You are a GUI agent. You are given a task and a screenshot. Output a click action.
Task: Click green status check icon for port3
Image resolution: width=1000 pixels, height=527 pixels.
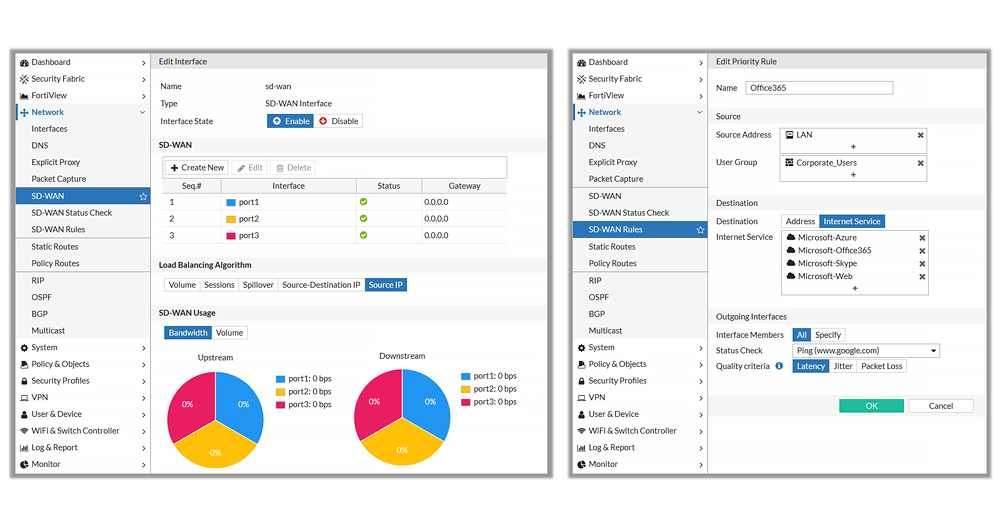tap(363, 235)
